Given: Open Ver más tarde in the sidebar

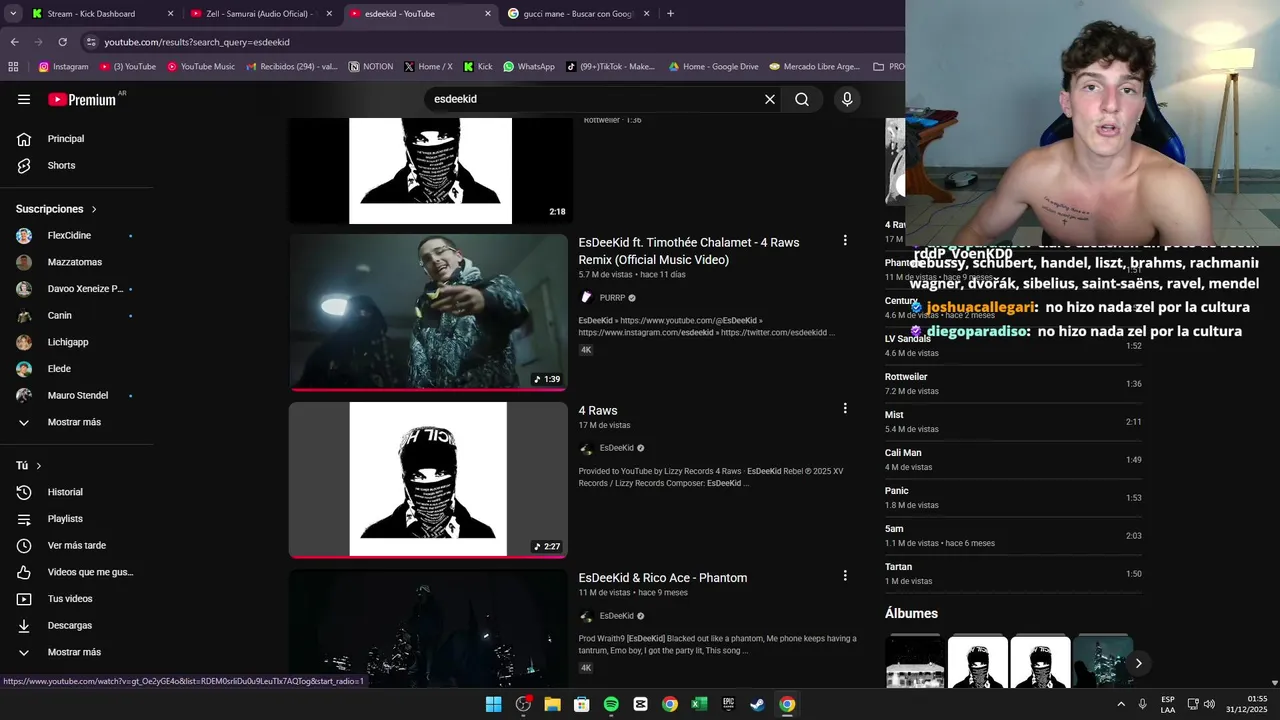Looking at the screenshot, I should point(76,545).
